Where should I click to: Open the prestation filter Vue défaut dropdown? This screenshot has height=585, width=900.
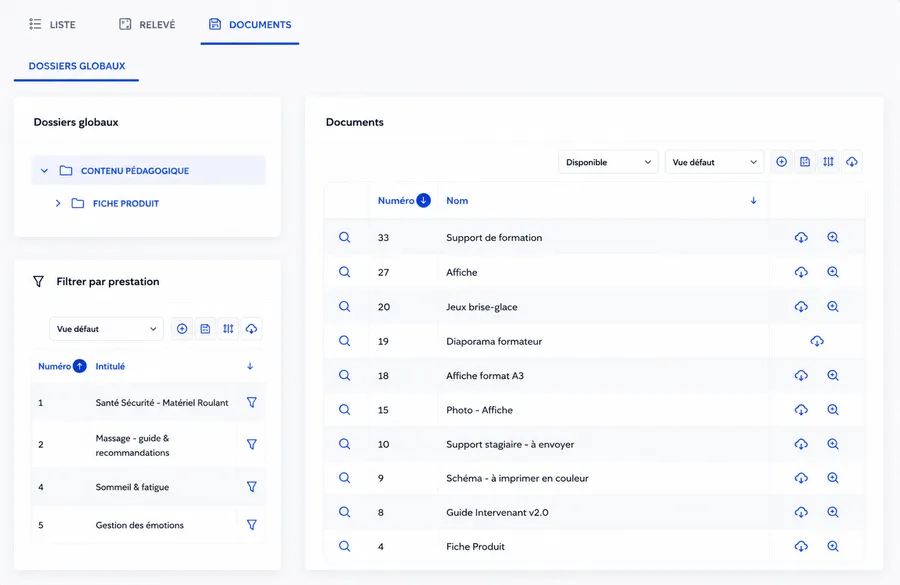(x=106, y=329)
